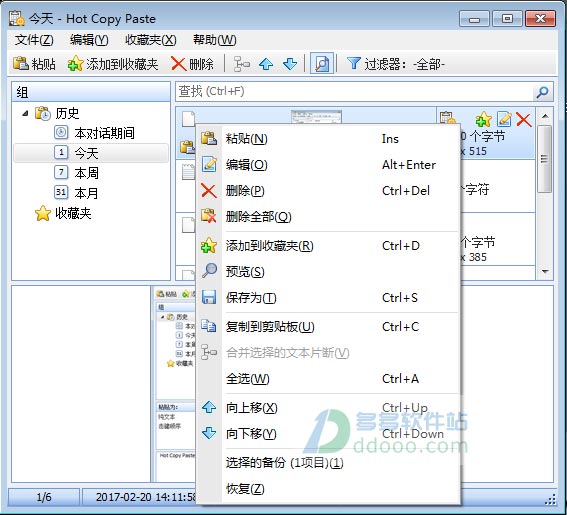
Task: Click the move down arrow in toolbar
Action: (x=290, y=64)
